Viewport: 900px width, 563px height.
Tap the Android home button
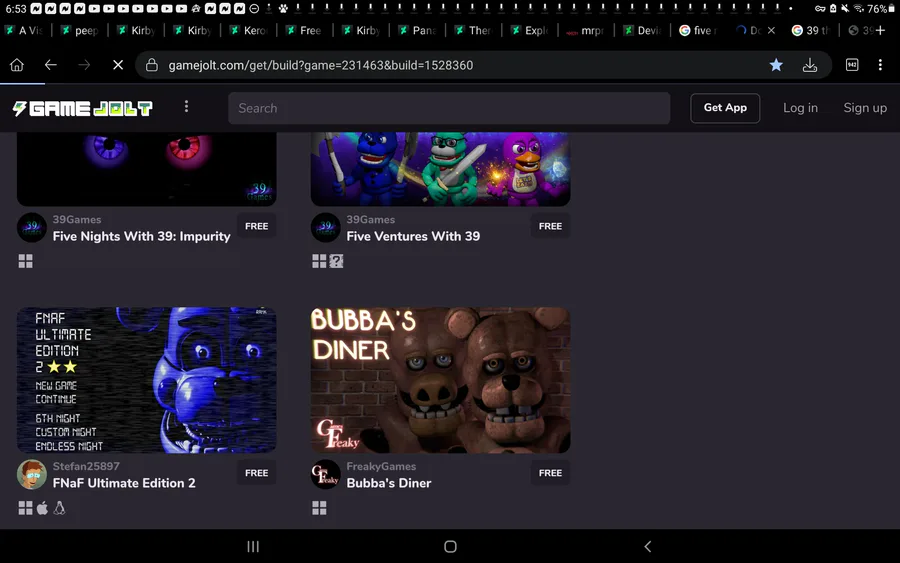[x=451, y=546]
